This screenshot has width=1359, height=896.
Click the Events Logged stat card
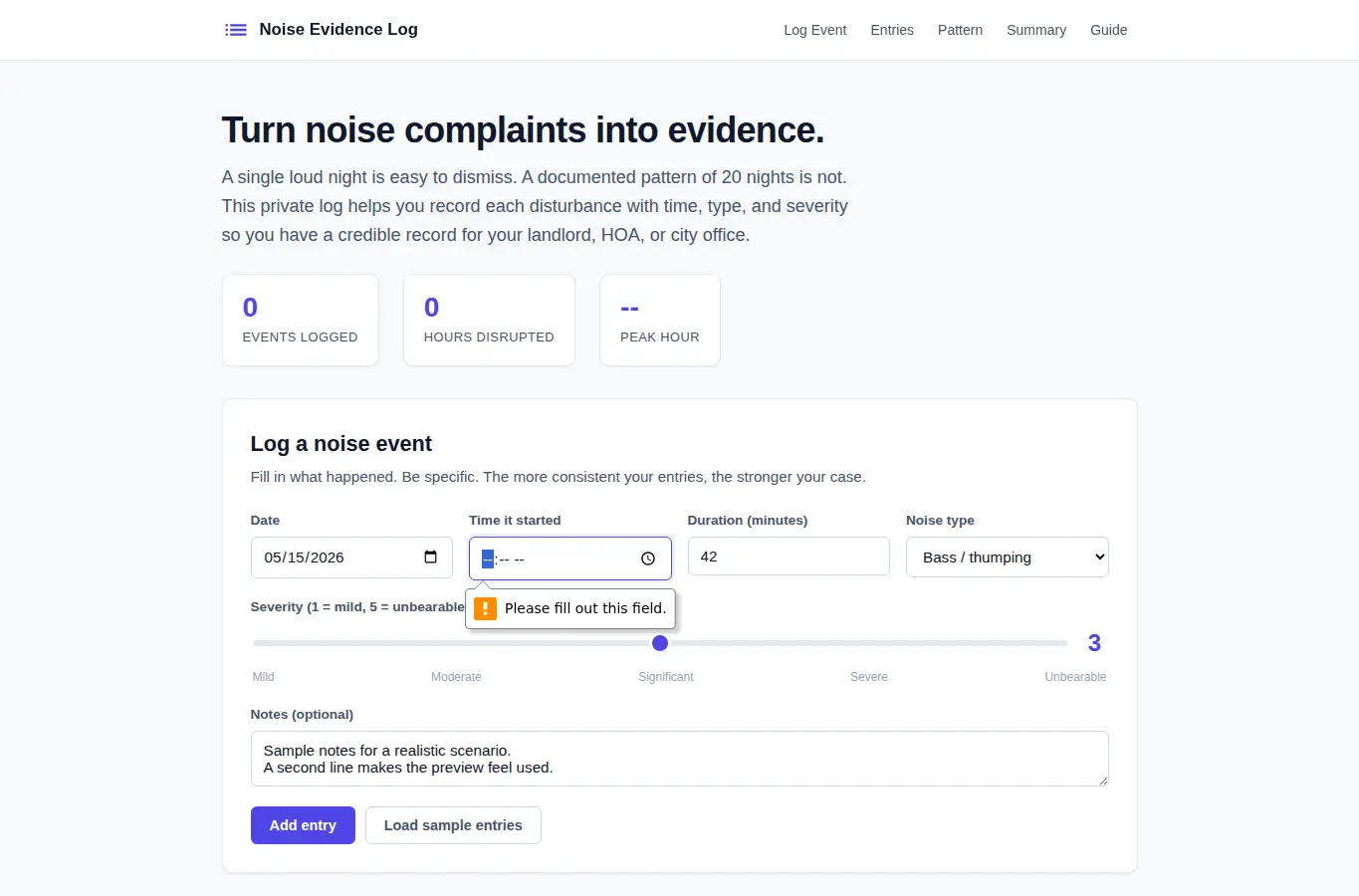301,321
